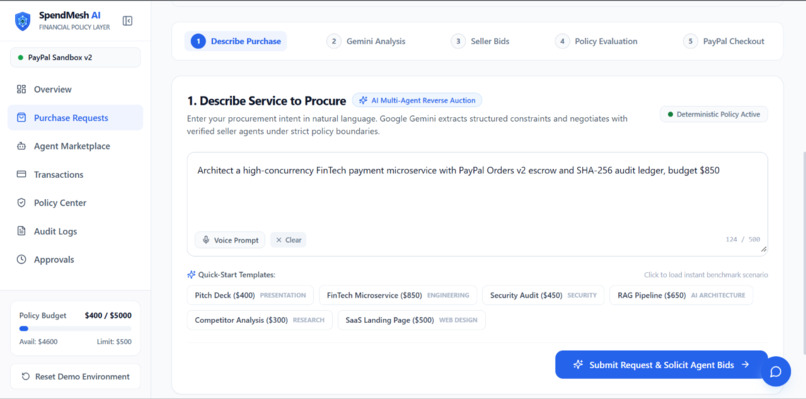
Task: Click the 'Avail: $4600' text
Action: [x=39, y=341]
